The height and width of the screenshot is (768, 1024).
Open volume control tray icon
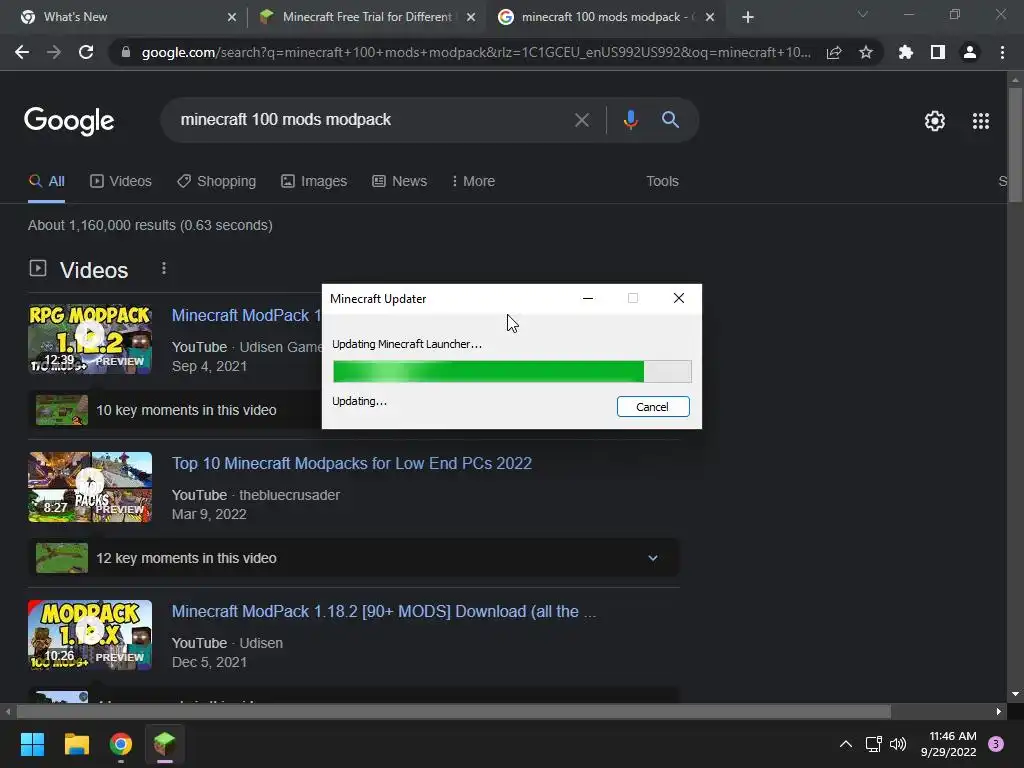(x=898, y=744)
